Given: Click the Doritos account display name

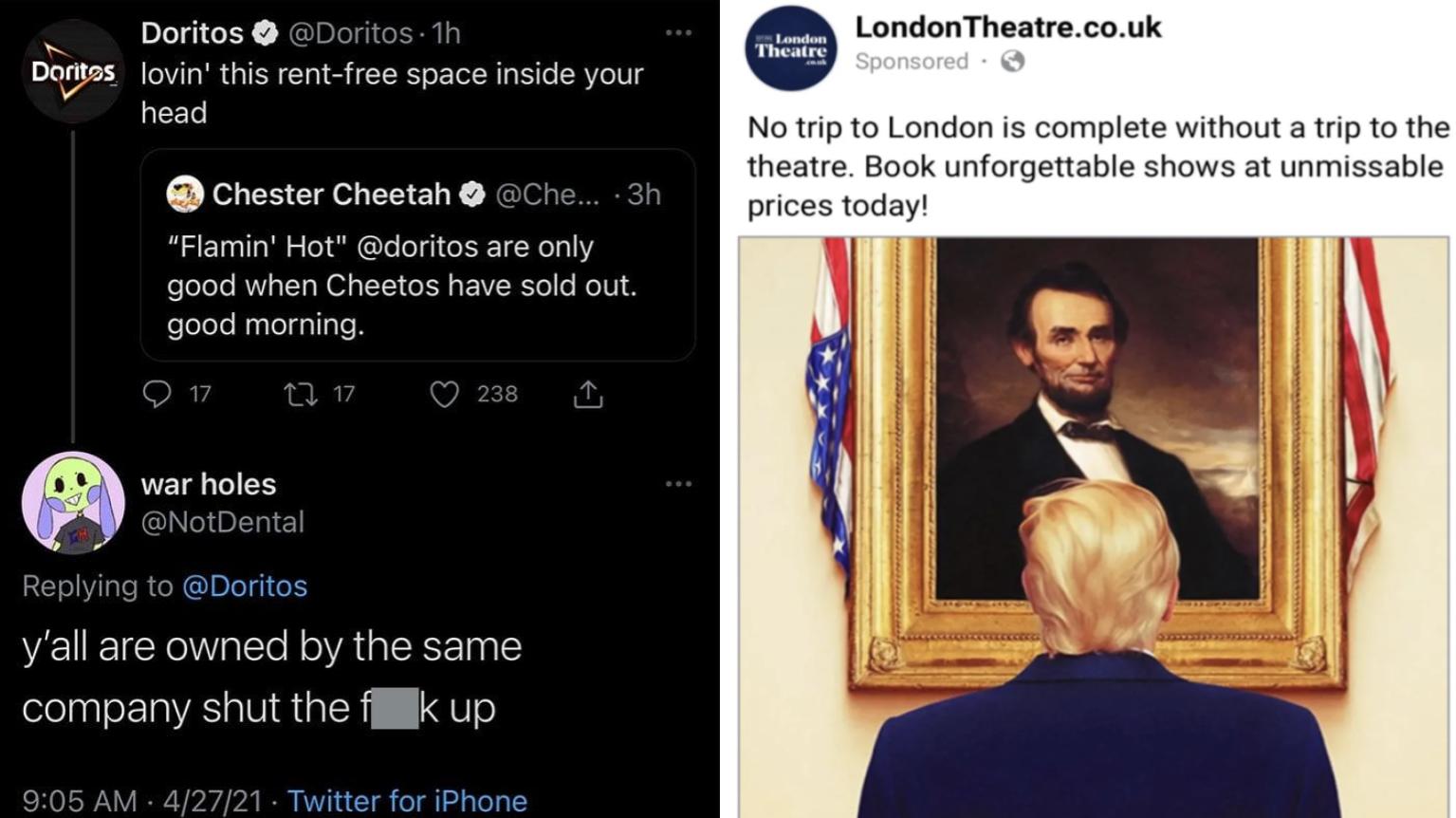Looking at the screenshot, I should pyautogui.click(x=193, y=33).
